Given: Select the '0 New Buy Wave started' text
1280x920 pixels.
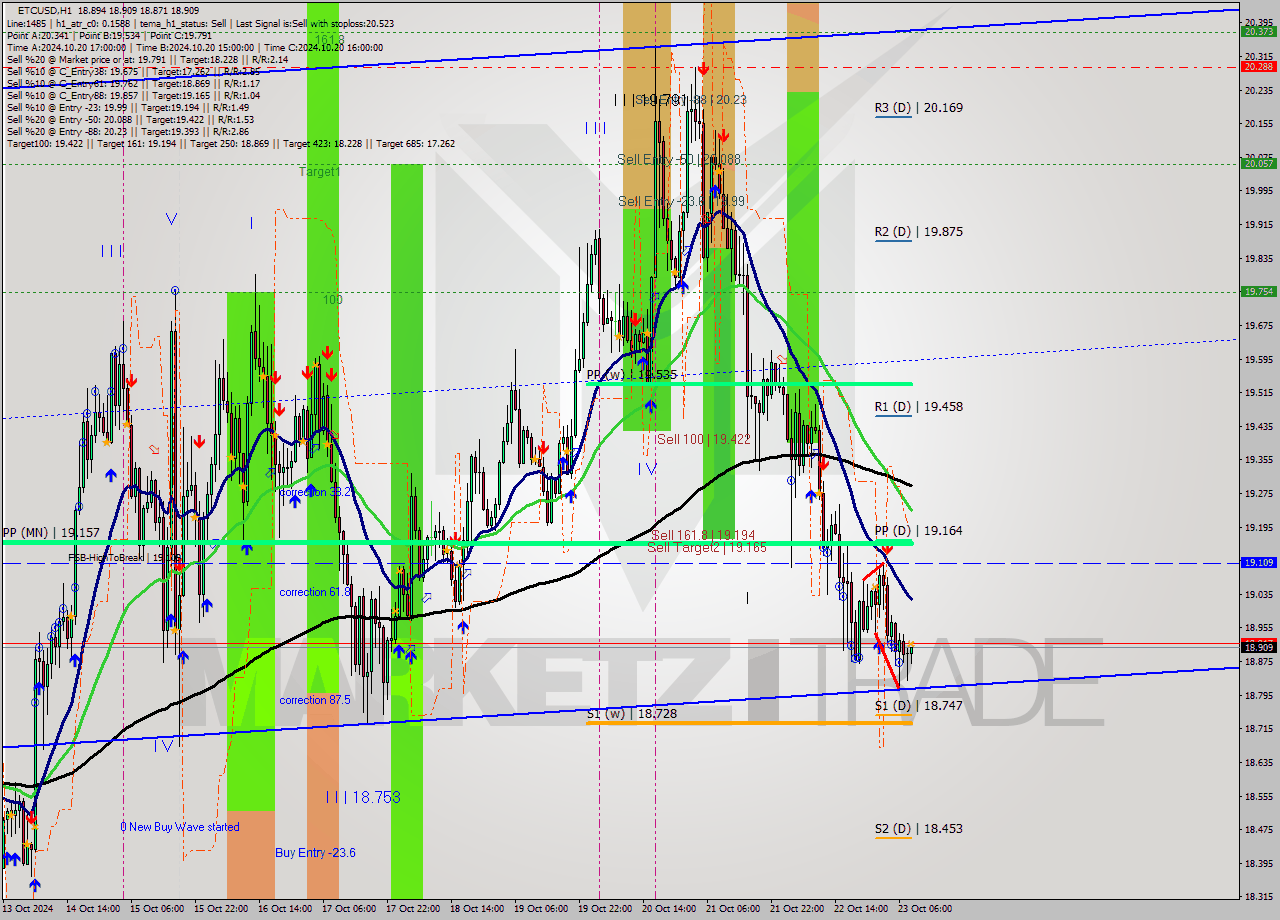Looking at the screenshot, I should pos(180,827).
